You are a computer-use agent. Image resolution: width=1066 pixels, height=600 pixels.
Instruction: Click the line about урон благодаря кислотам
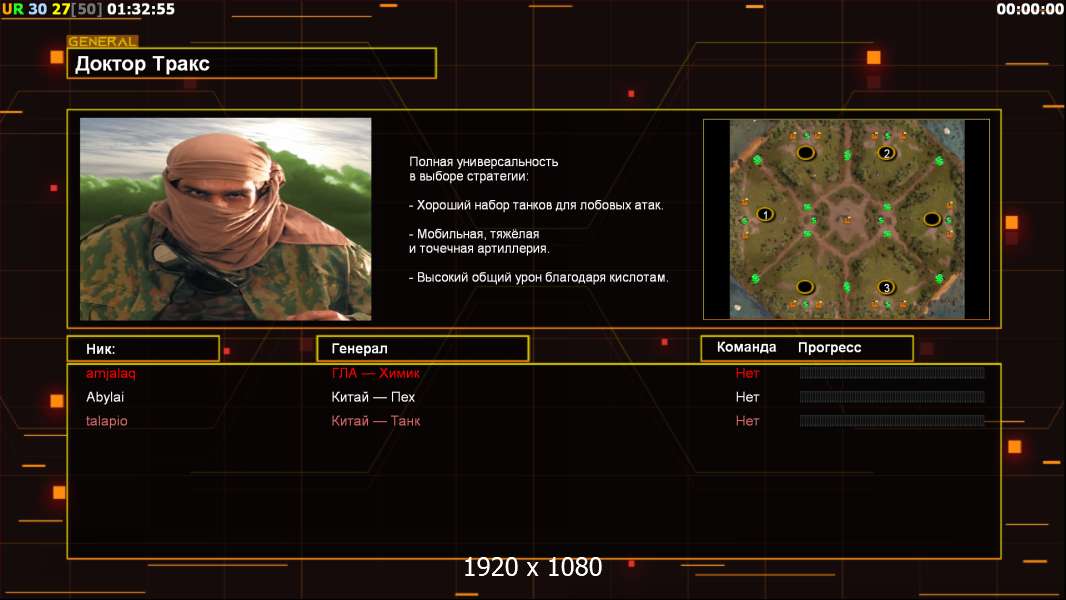click(538, 277)
